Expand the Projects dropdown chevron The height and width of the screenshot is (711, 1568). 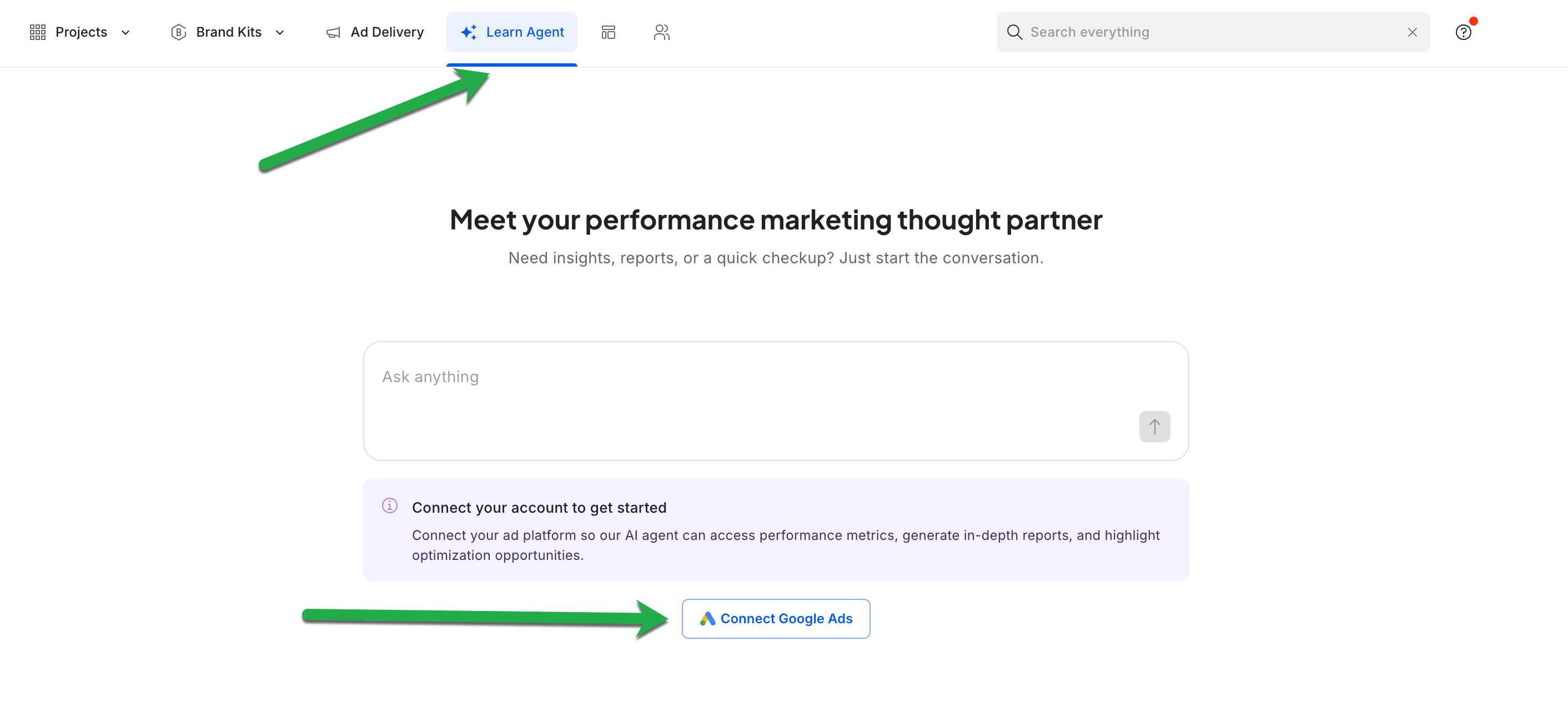pyautogui.click(x=125, y=32)
